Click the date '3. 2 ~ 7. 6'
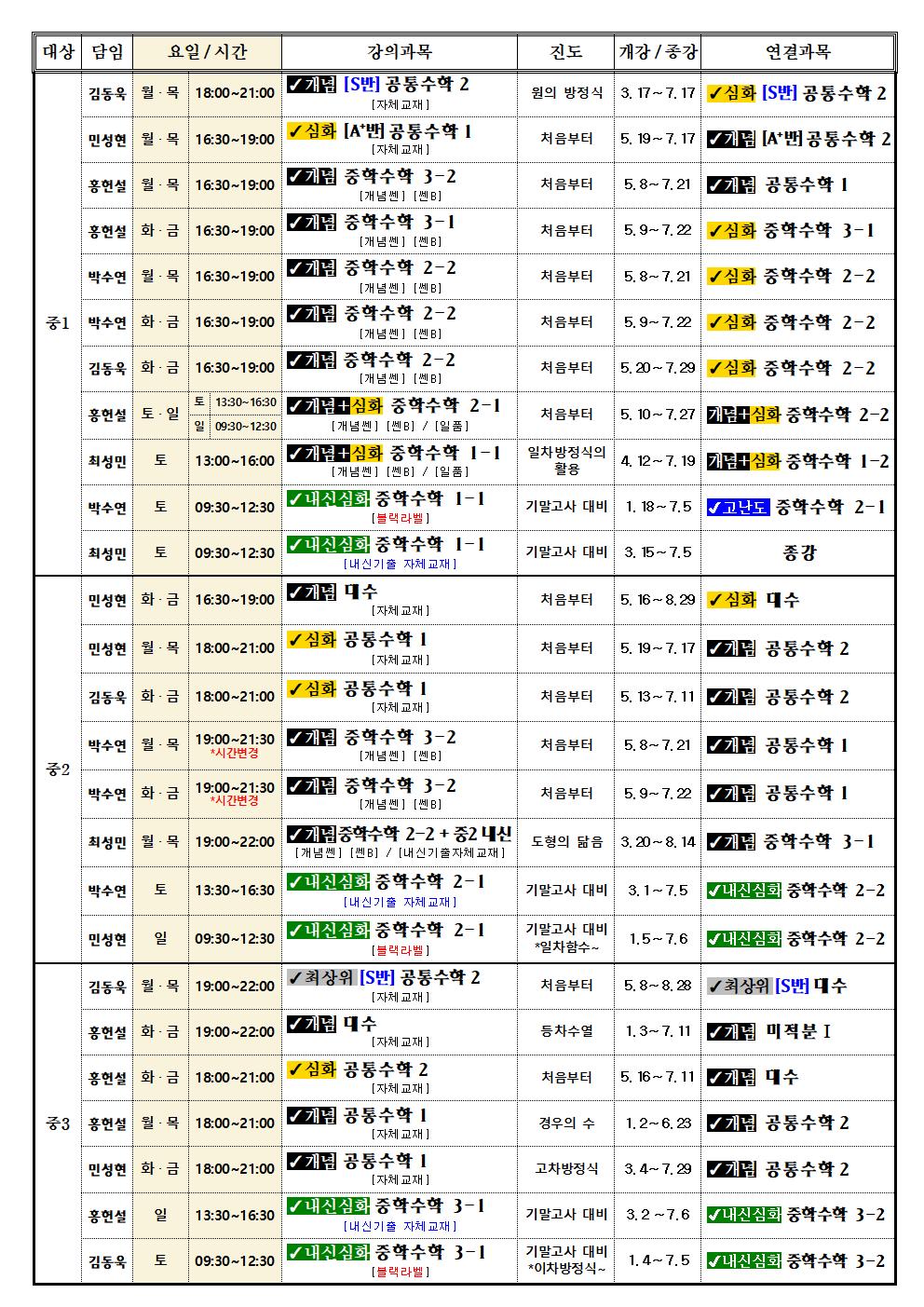 pos(658,1215)
